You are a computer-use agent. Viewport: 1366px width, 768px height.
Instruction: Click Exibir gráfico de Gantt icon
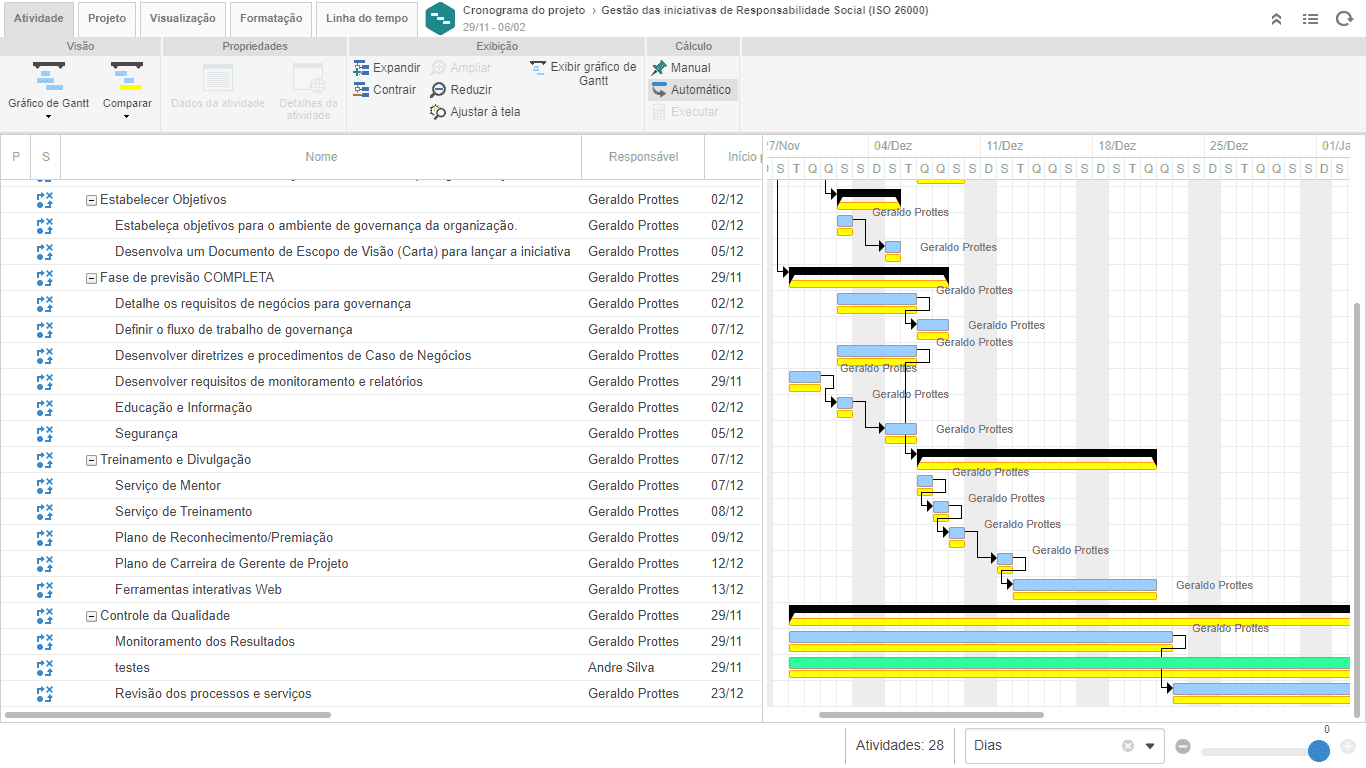pyautogui.click(x=538, y=68)
